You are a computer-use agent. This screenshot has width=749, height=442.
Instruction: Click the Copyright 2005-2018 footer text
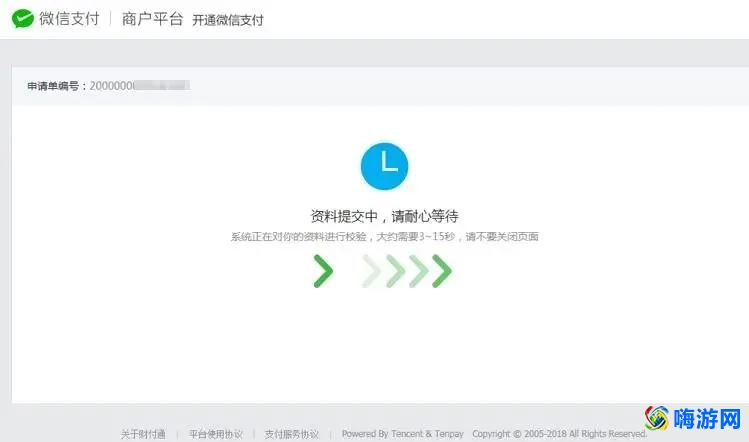pyautogui.click(x=559, y=434)
